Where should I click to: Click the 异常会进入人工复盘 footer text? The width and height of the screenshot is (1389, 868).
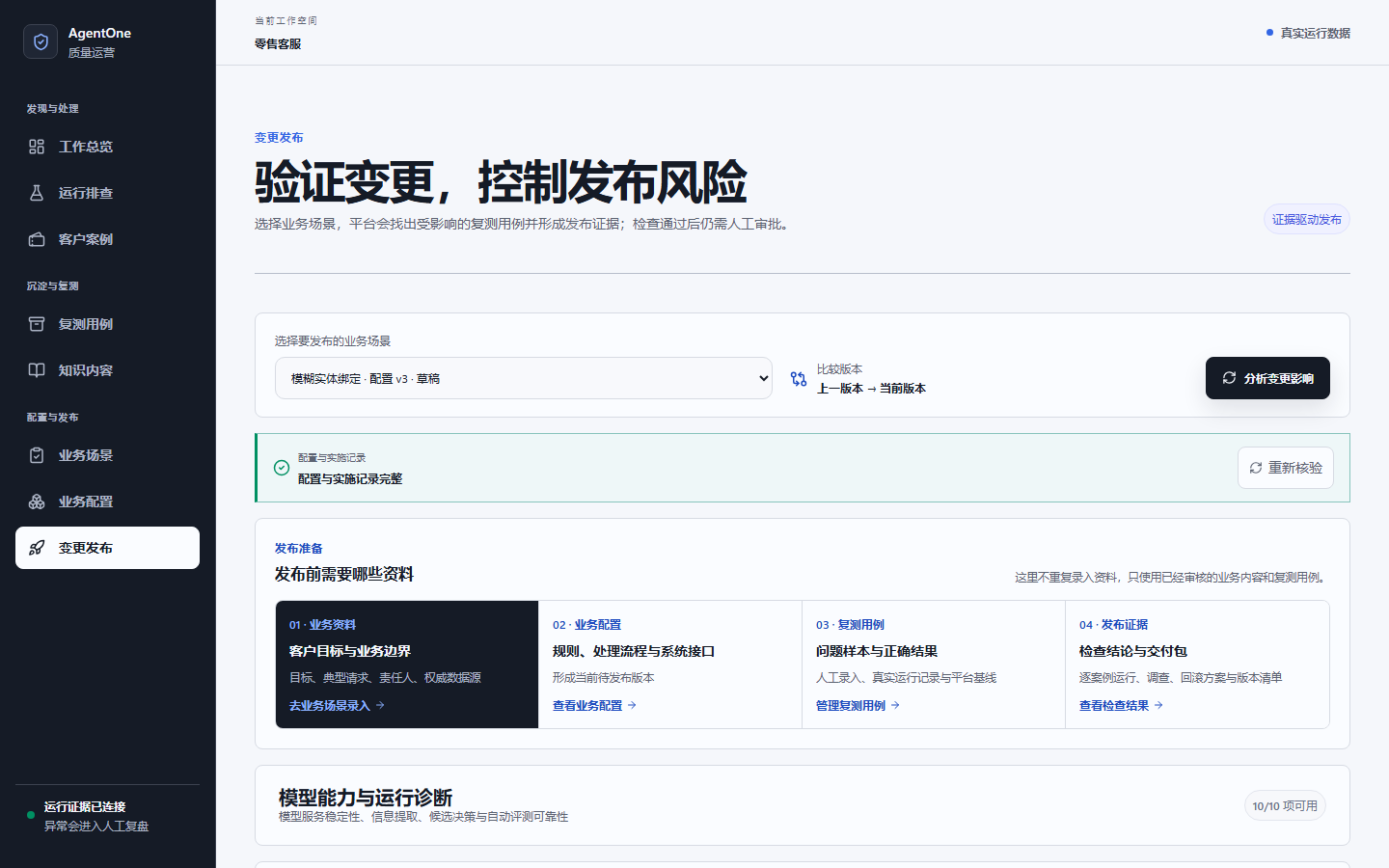96,826
